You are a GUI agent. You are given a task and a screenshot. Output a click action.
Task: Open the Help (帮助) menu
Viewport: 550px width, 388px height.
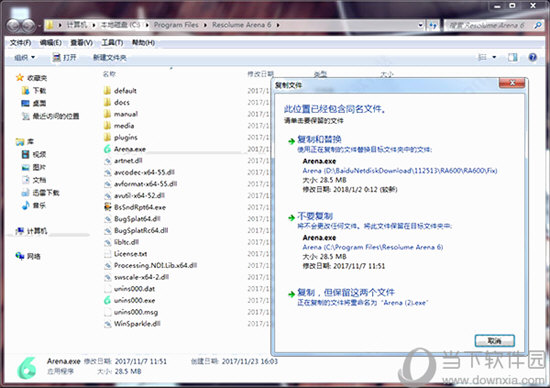(143, 43)
